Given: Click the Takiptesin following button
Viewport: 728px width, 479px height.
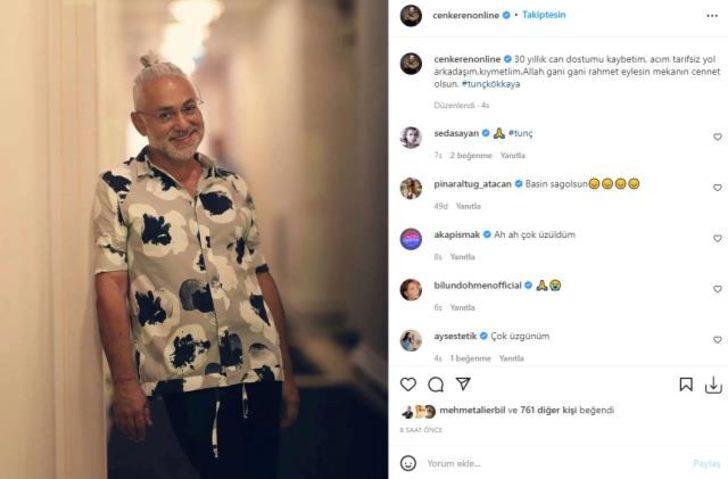Looking at the screenshot, I should pos(544,15).
